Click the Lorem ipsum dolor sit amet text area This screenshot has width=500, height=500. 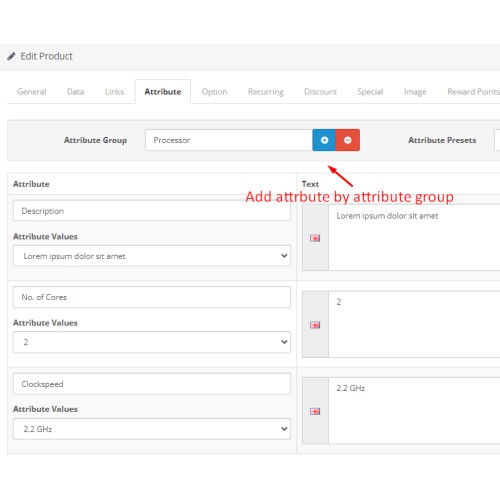414,237
